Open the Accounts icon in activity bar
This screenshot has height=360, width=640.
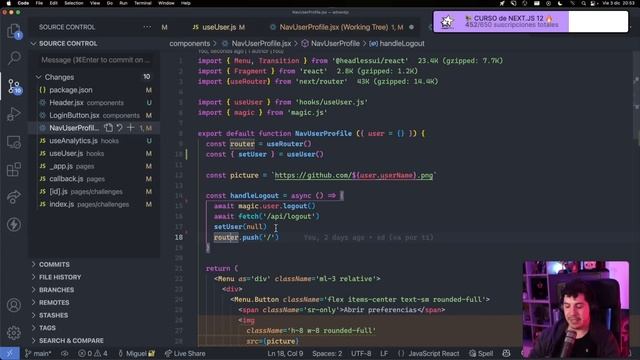coord(14,305)
